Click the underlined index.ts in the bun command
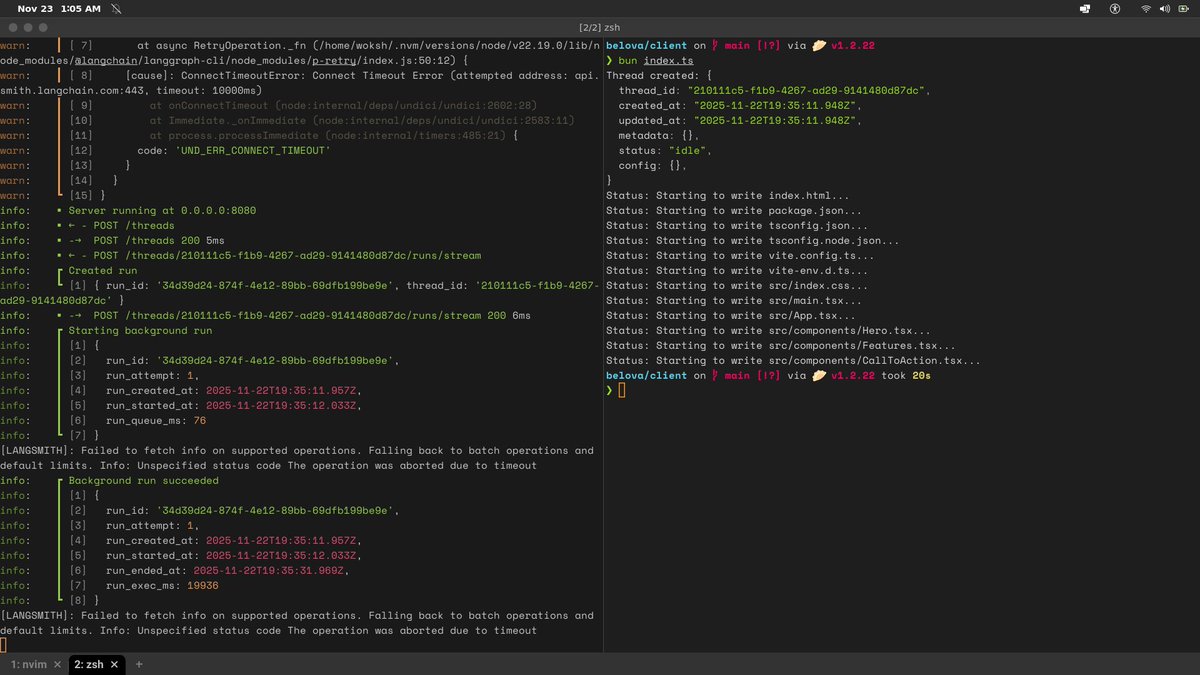The height and width of the screenshot is (675, 1200). coord(668,61)
